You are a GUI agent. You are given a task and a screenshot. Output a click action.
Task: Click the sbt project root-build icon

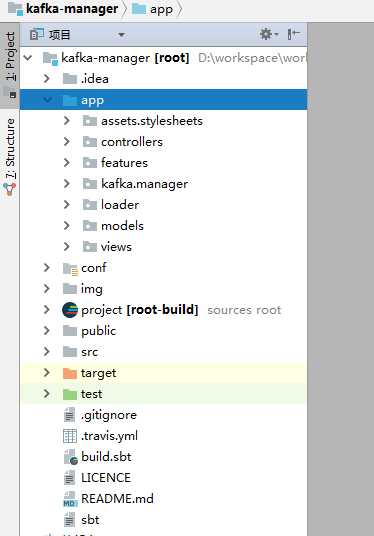[x=70, y=310]
